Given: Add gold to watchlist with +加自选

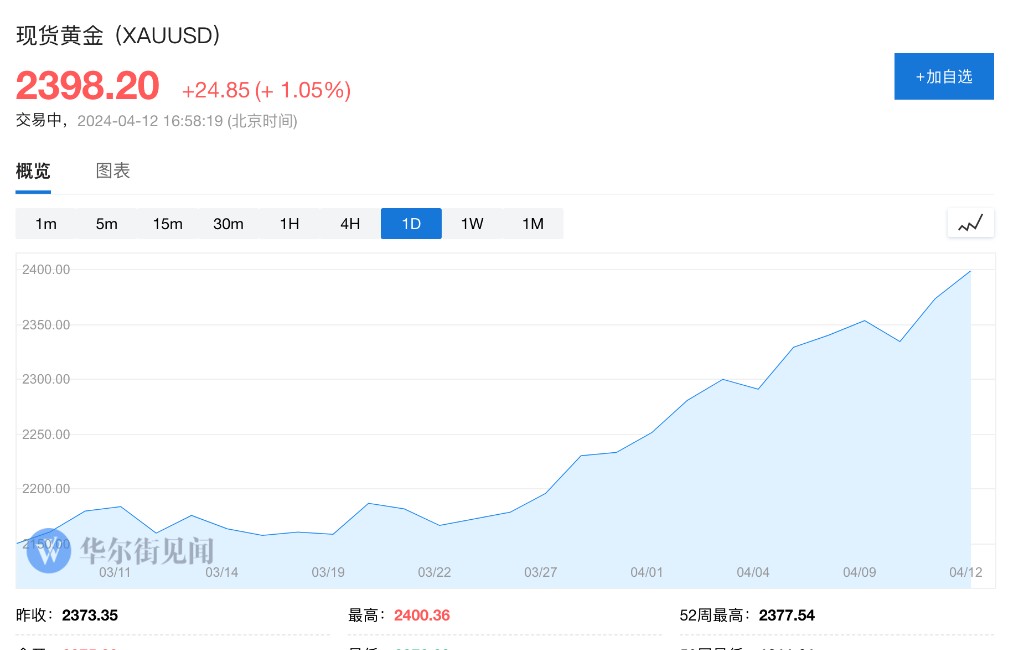Looking at the screenshot, I should point(943,76).
